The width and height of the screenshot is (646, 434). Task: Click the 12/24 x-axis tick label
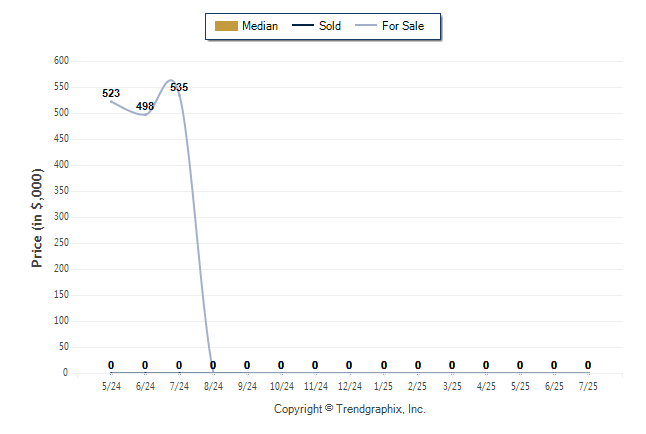tap(349, 386)
